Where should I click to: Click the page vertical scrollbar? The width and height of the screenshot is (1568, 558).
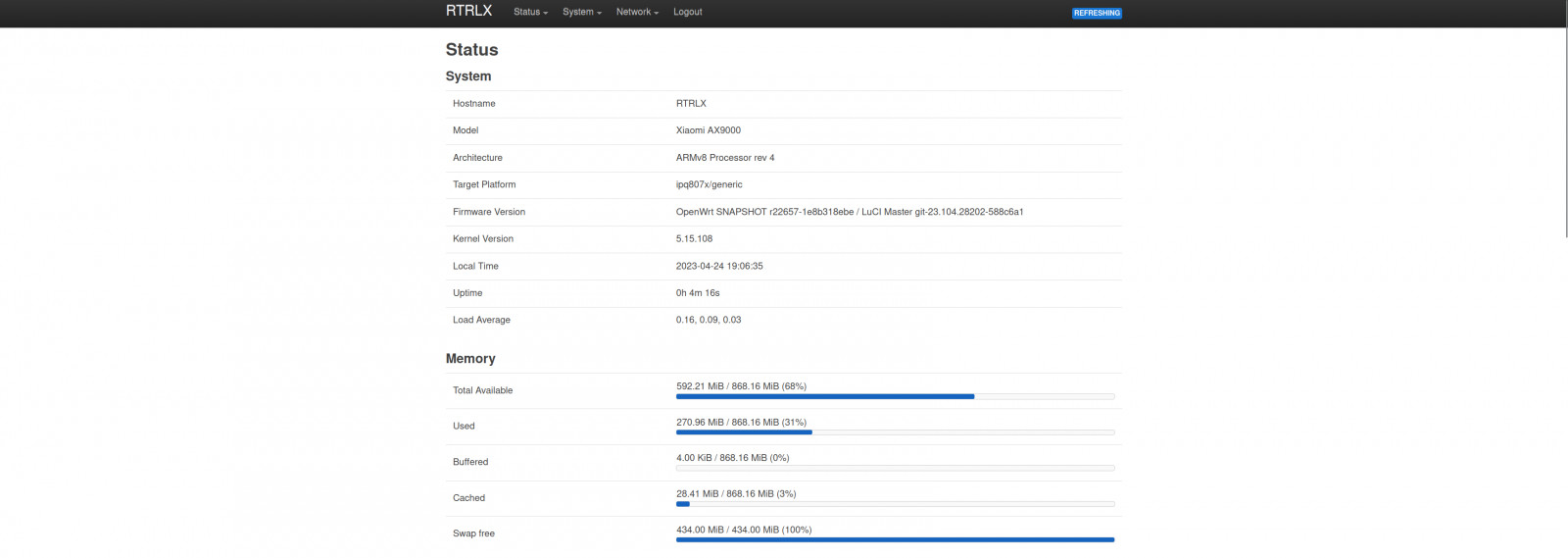[1564, 127]
